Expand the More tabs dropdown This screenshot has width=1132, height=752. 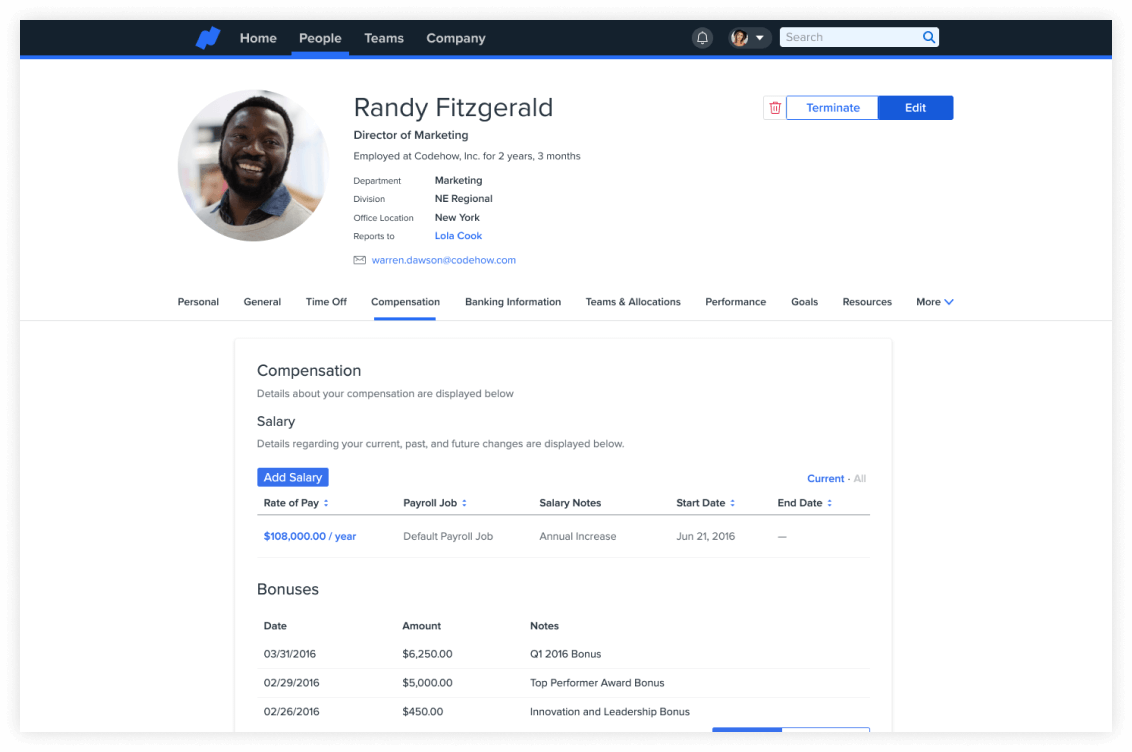[934, 302]
